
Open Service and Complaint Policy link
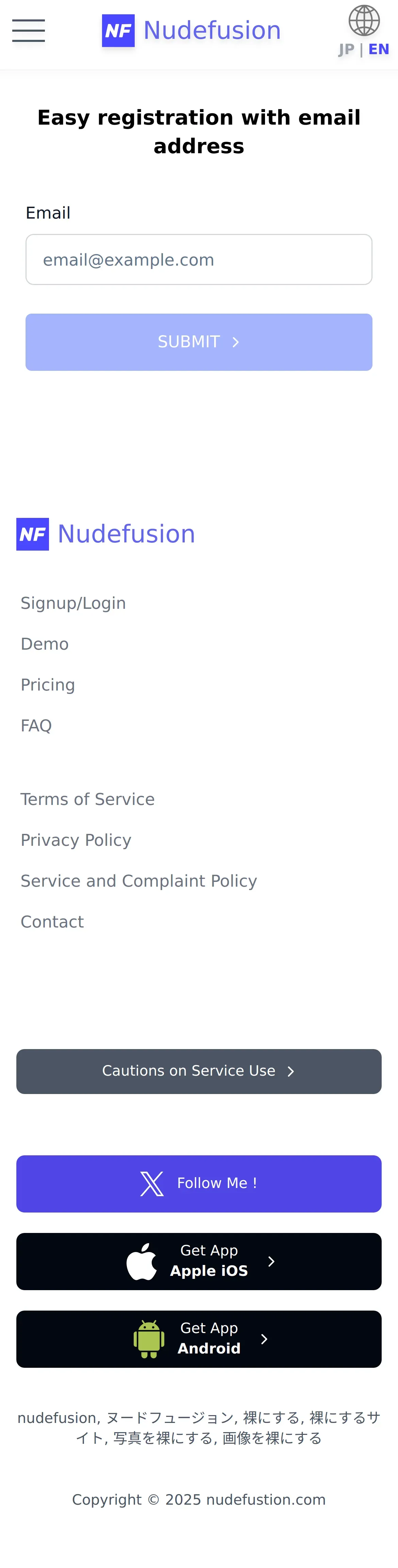tap(139, 881)
